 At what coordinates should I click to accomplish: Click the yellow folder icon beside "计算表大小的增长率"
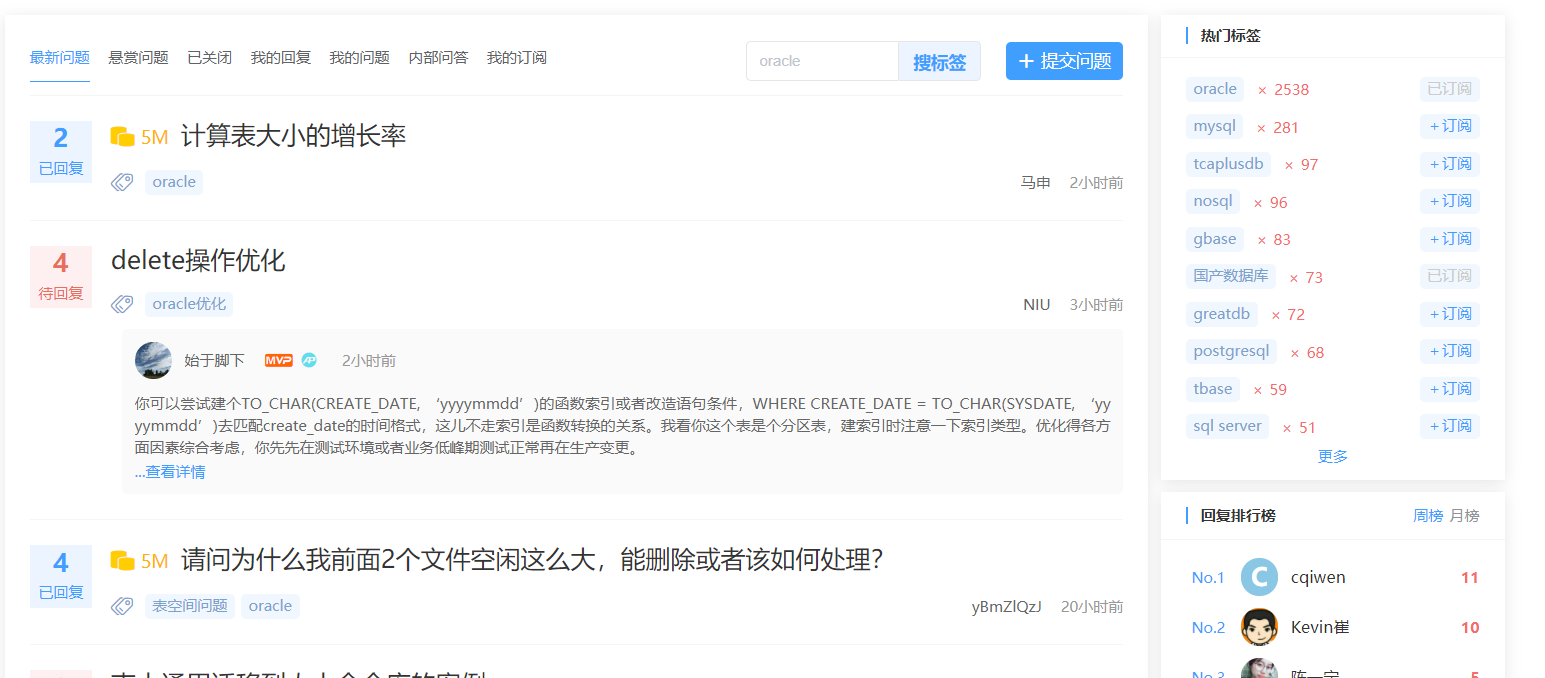124,136
